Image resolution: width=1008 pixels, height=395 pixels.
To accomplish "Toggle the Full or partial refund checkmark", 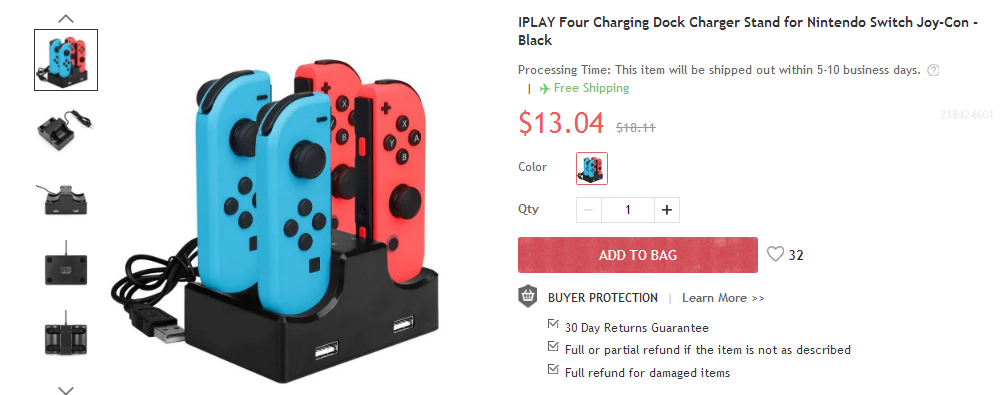I will click(x=553, y=347).
